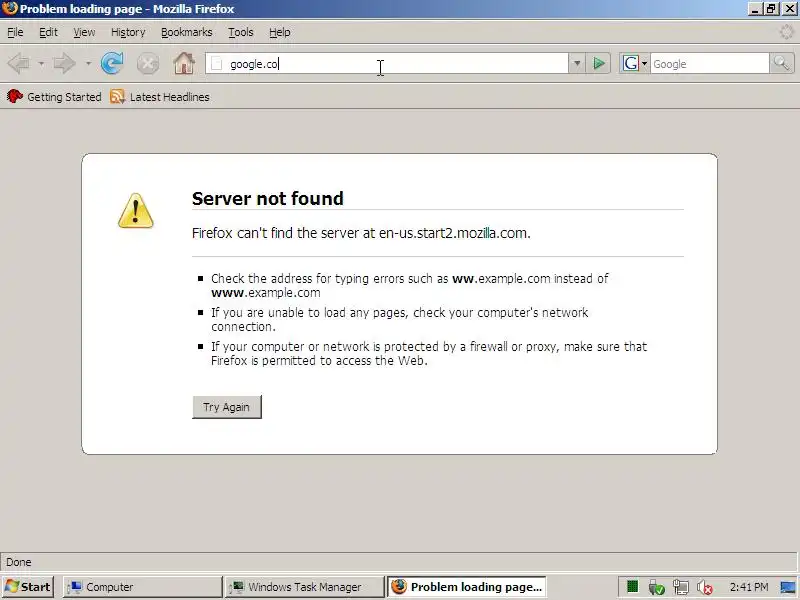Click the Server not found heading

point(267,198)
